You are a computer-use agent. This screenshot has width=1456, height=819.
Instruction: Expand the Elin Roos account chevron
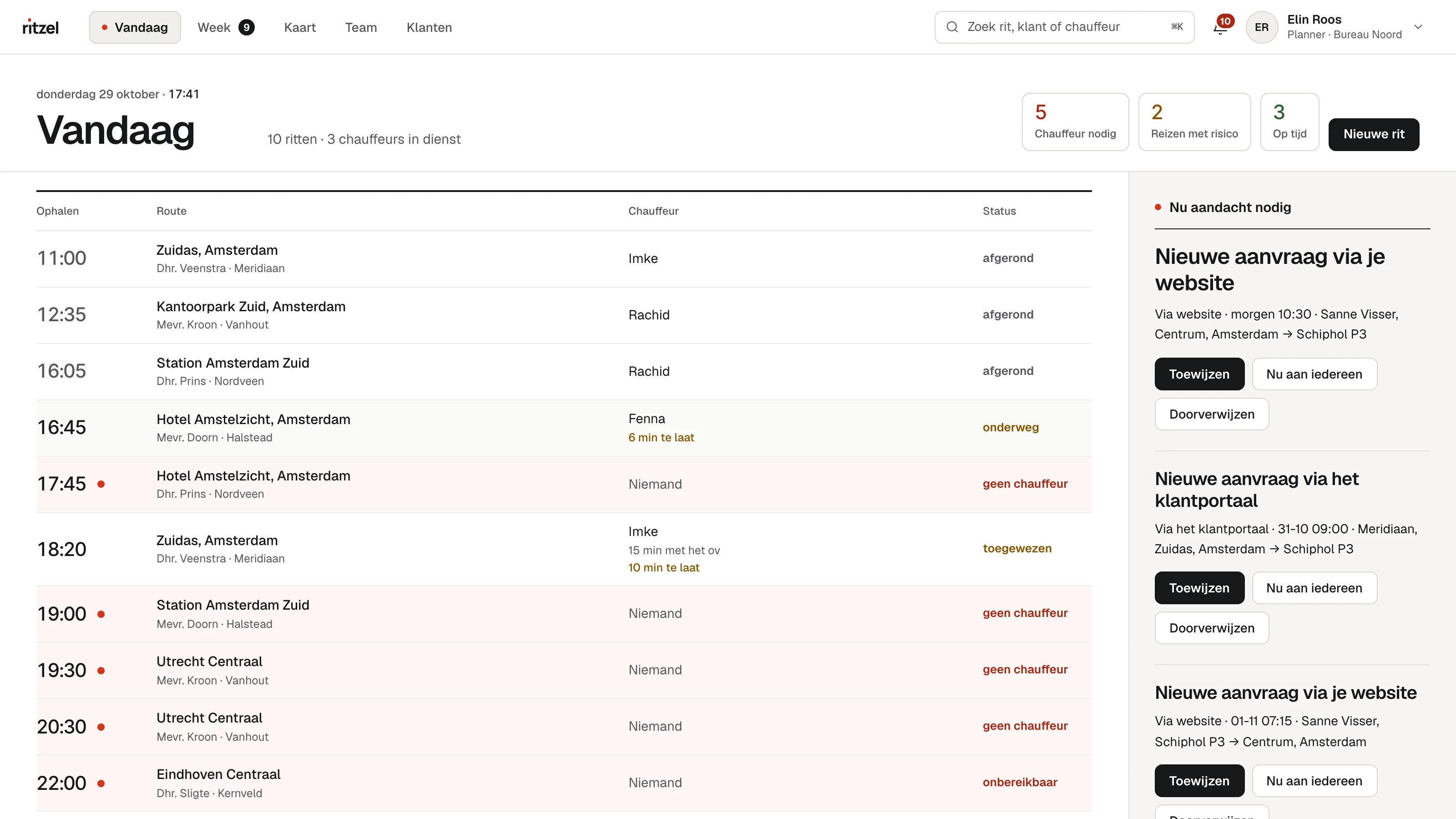pyautogui.click(x=1418, y=26)
